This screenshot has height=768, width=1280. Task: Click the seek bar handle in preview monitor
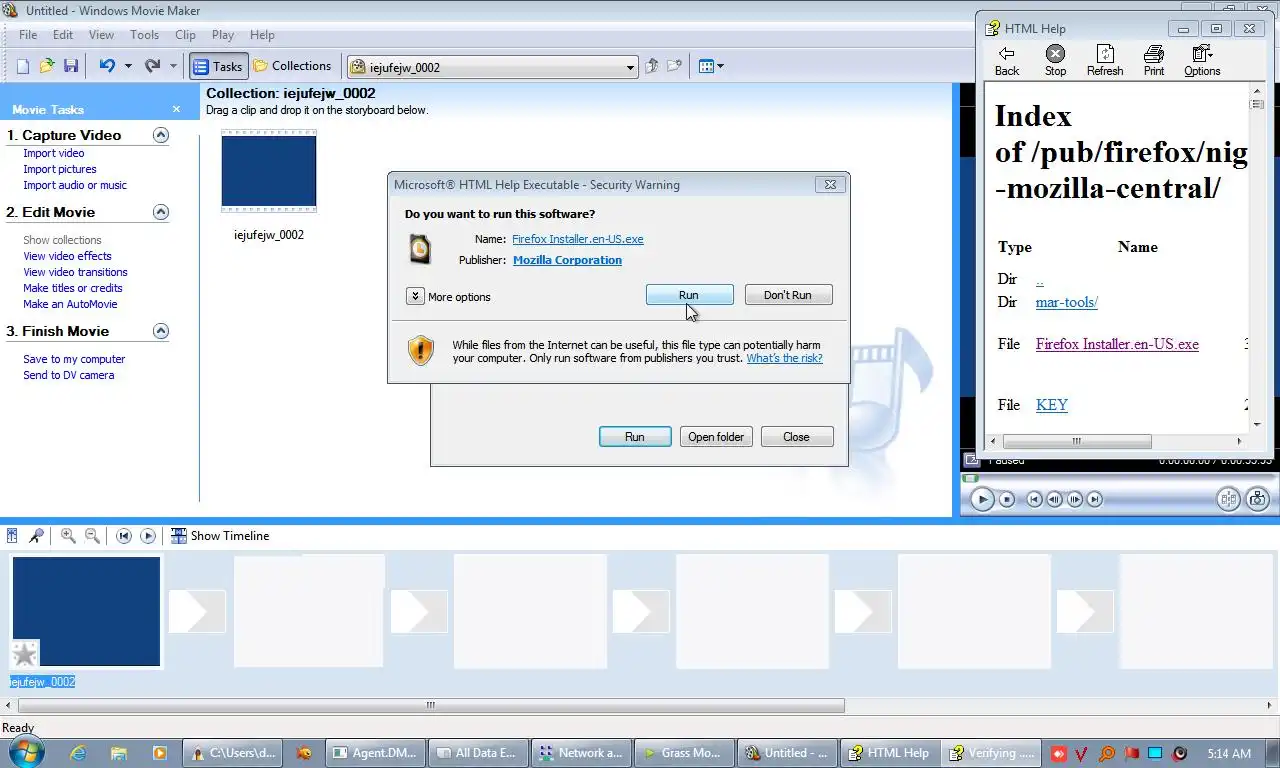click(968, 478)
